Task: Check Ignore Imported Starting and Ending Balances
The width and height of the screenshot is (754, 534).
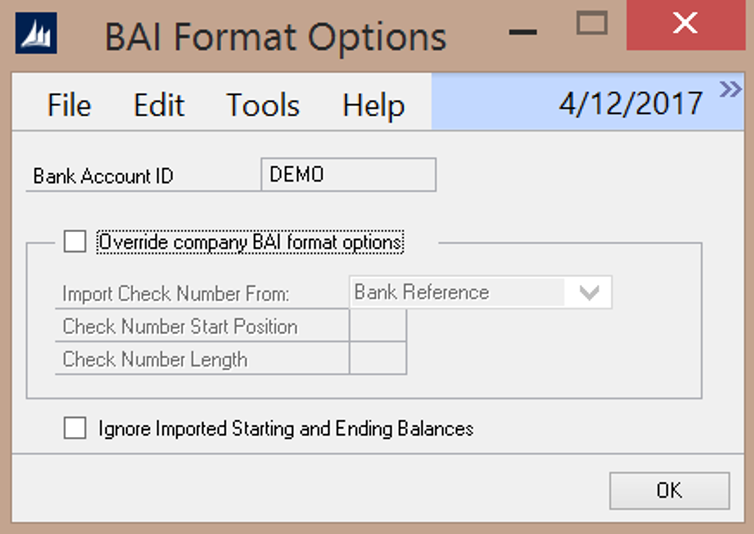Action: (x=75, y=428)
